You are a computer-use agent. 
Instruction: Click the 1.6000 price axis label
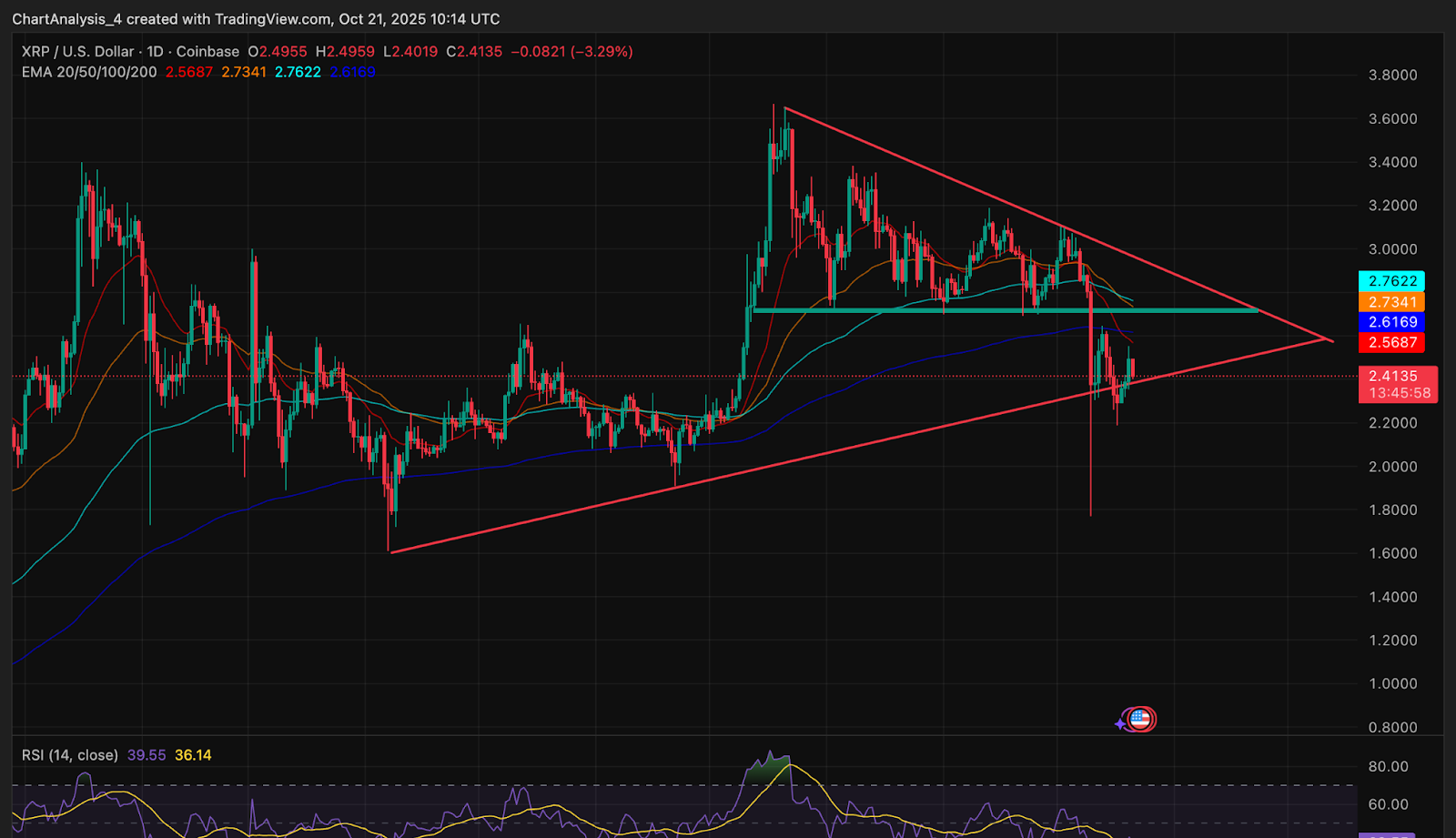tap(1392, 553)
